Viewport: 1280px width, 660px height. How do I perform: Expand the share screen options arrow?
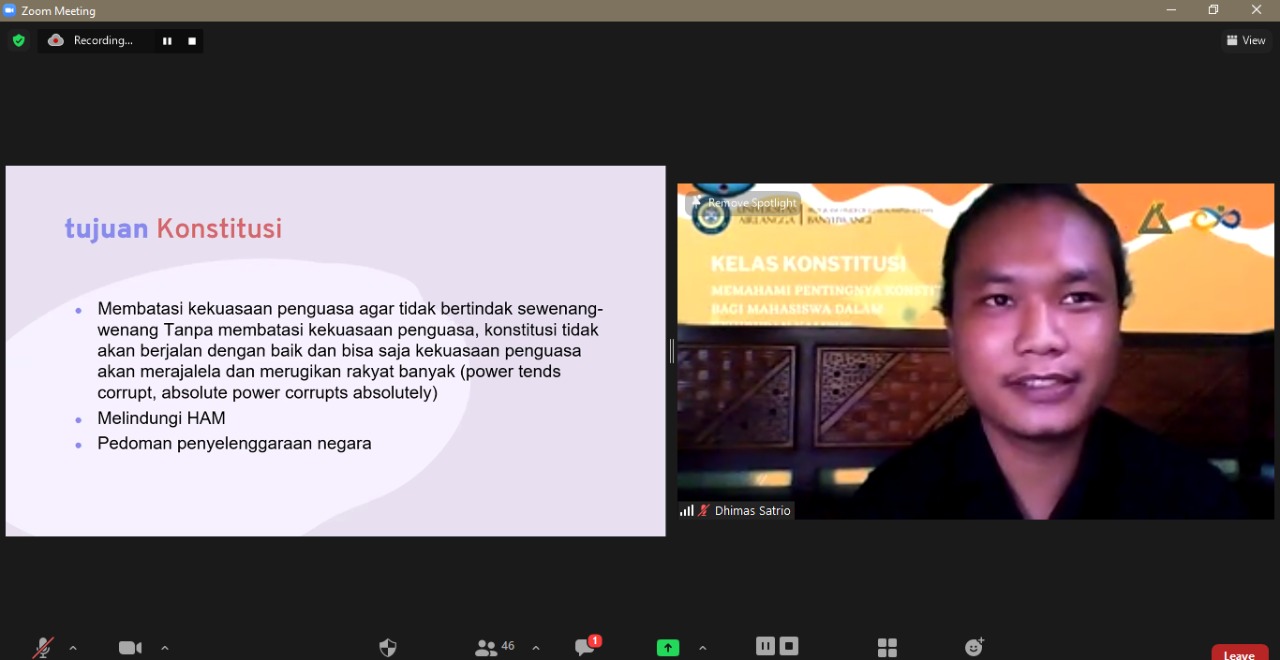tap(702, 648)
